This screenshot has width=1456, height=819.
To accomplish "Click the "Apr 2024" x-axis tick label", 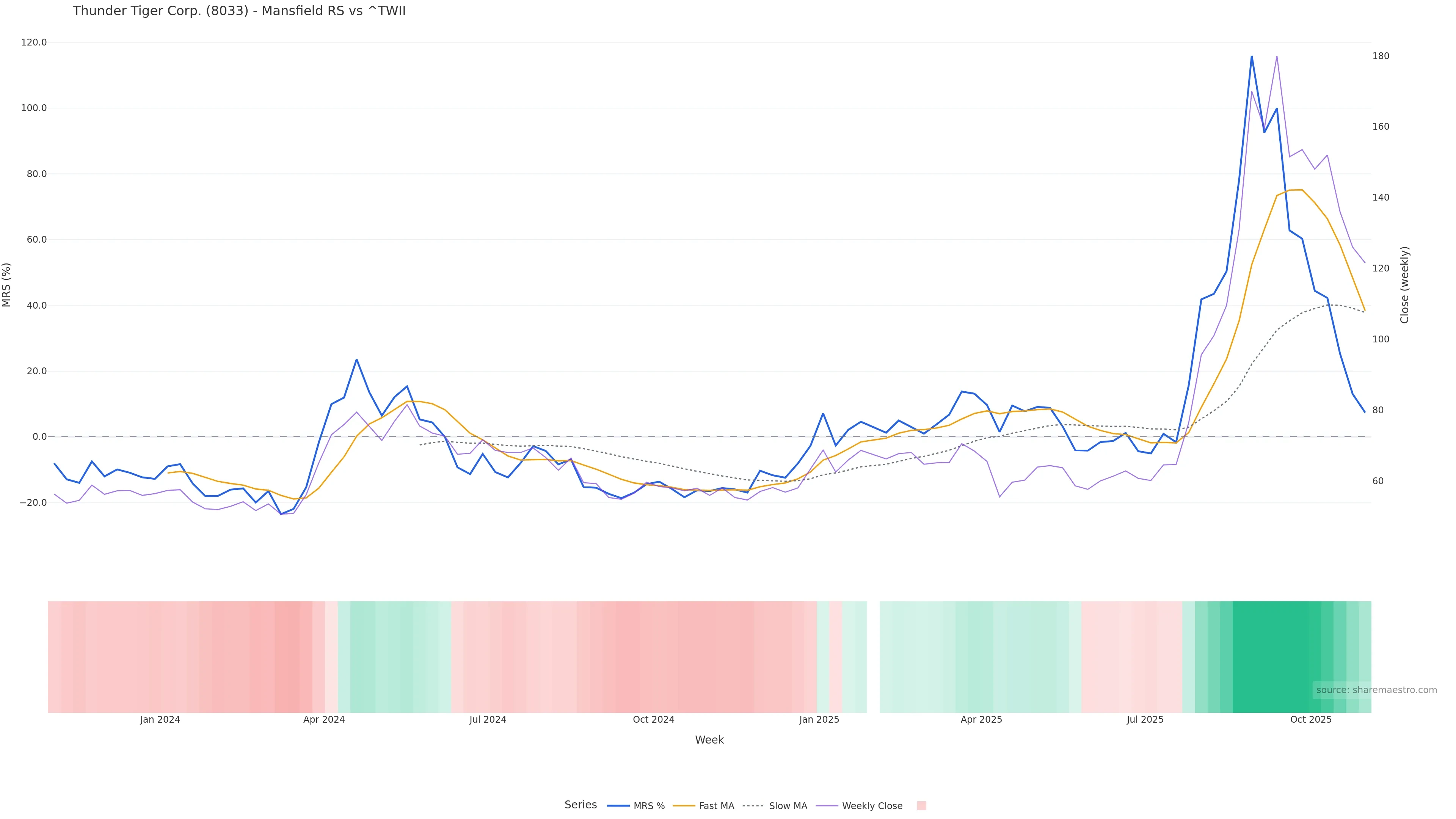I will [x=324, y=720].
